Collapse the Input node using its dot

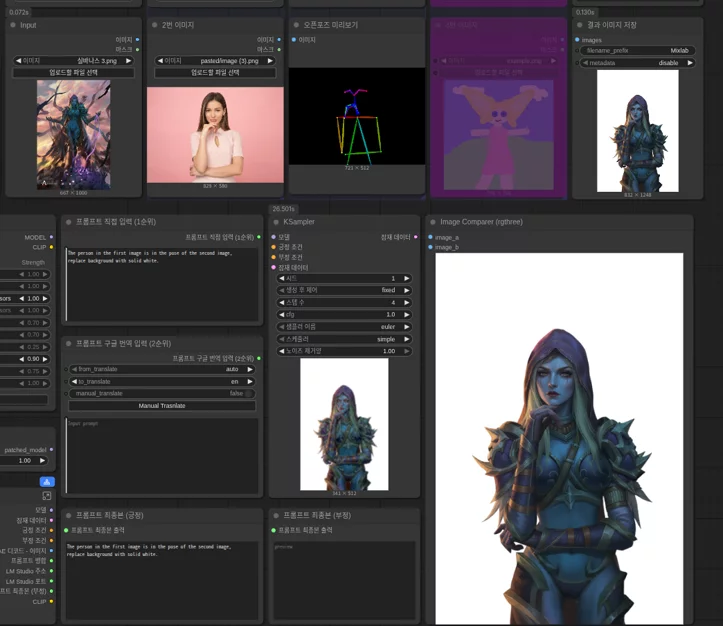click(x=13, y=25)
